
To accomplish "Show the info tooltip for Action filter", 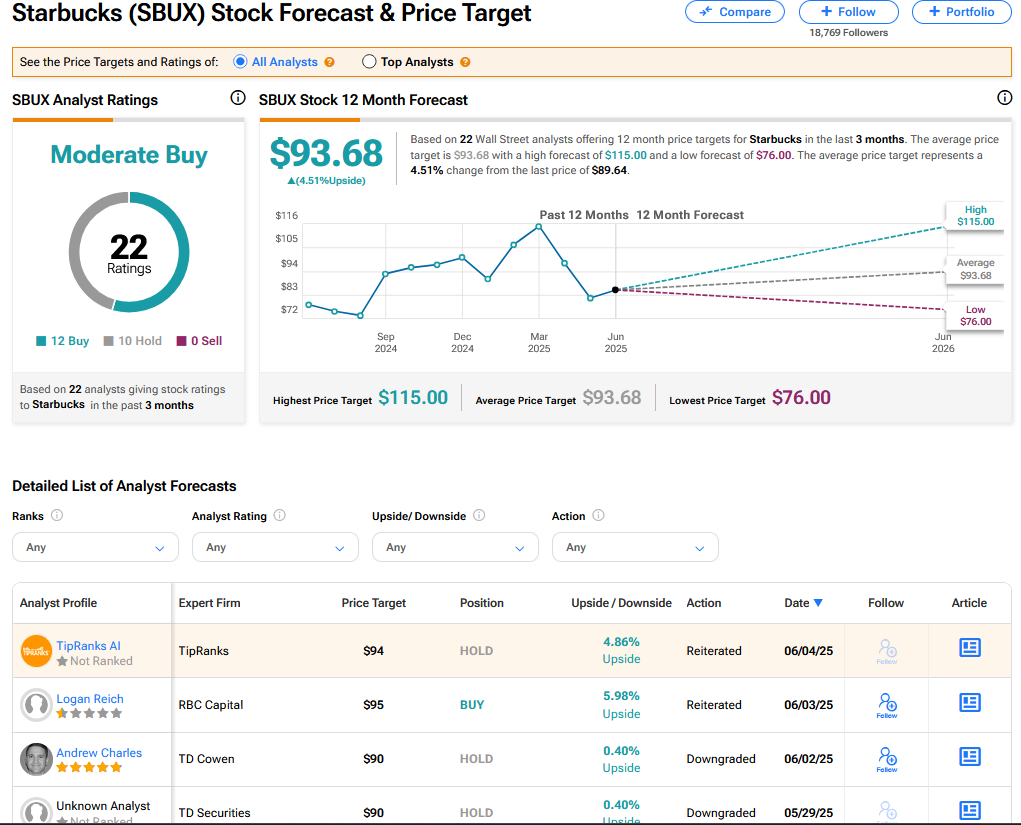I will (x=598, y=515).
